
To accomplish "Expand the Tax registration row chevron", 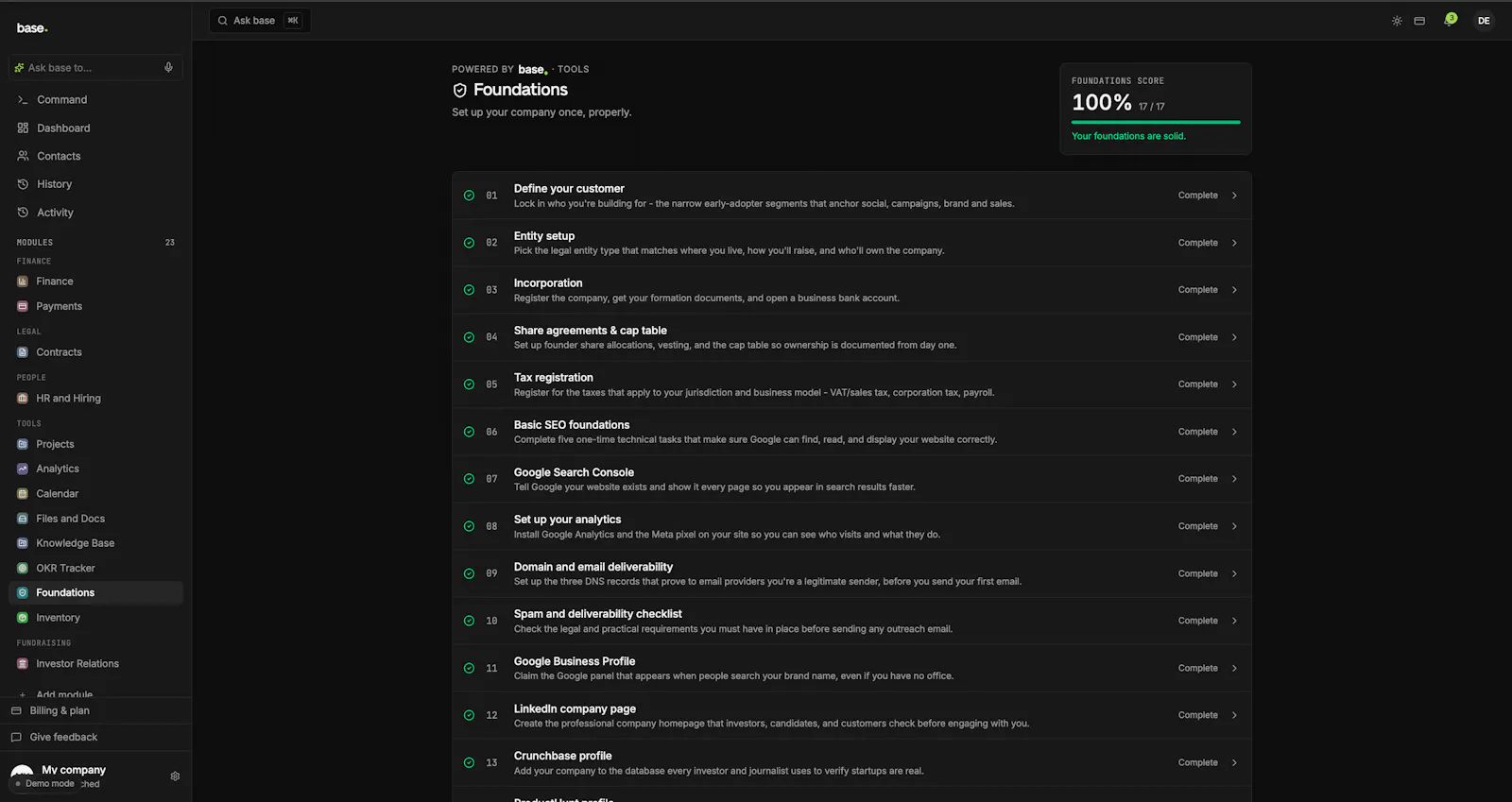I will [1234, 384].
